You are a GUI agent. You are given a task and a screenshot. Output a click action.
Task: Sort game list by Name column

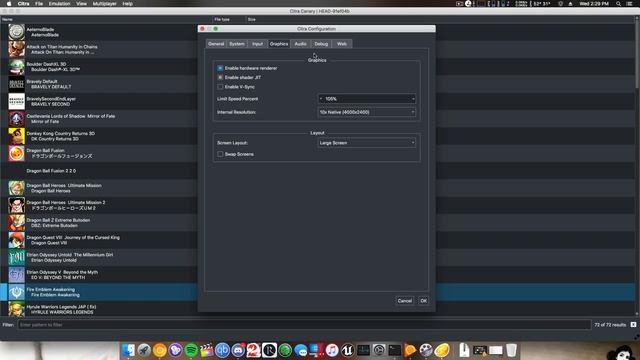[106, 19]
